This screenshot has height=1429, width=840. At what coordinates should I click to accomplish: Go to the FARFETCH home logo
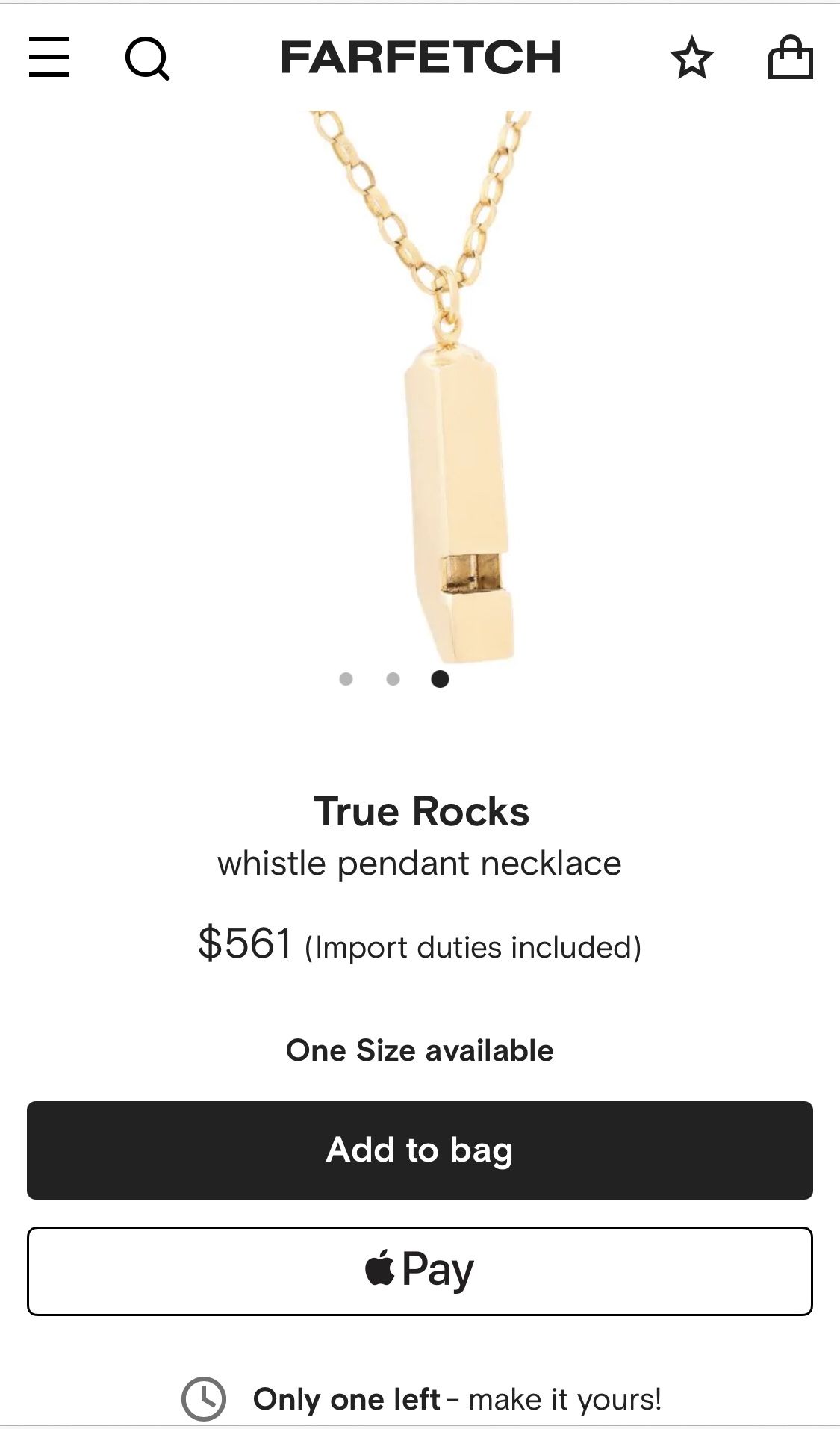click(420, 58)
